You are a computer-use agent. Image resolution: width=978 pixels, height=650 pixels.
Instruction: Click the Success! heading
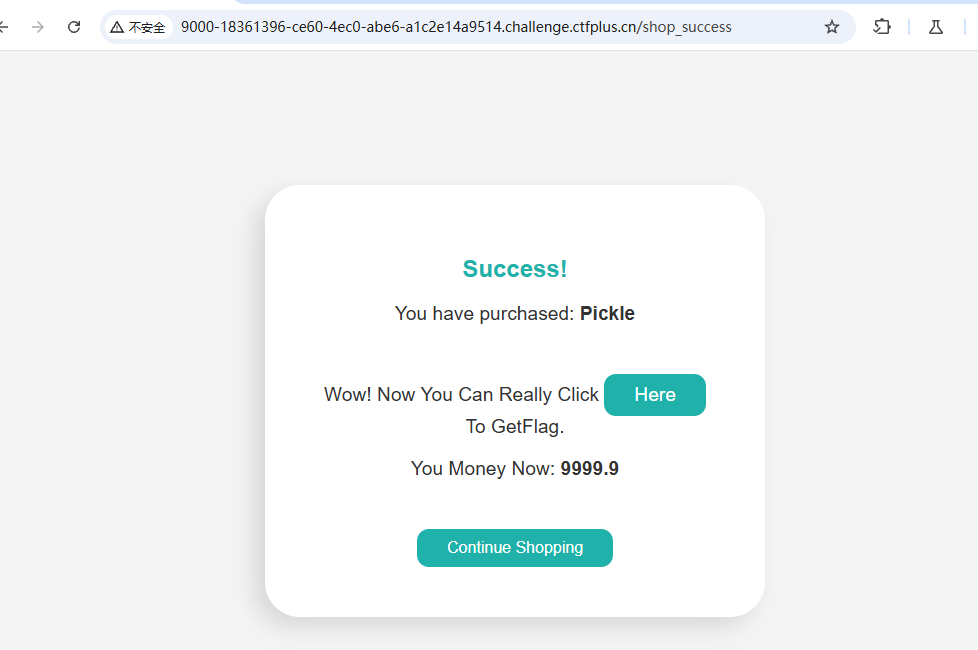[515, 269]
